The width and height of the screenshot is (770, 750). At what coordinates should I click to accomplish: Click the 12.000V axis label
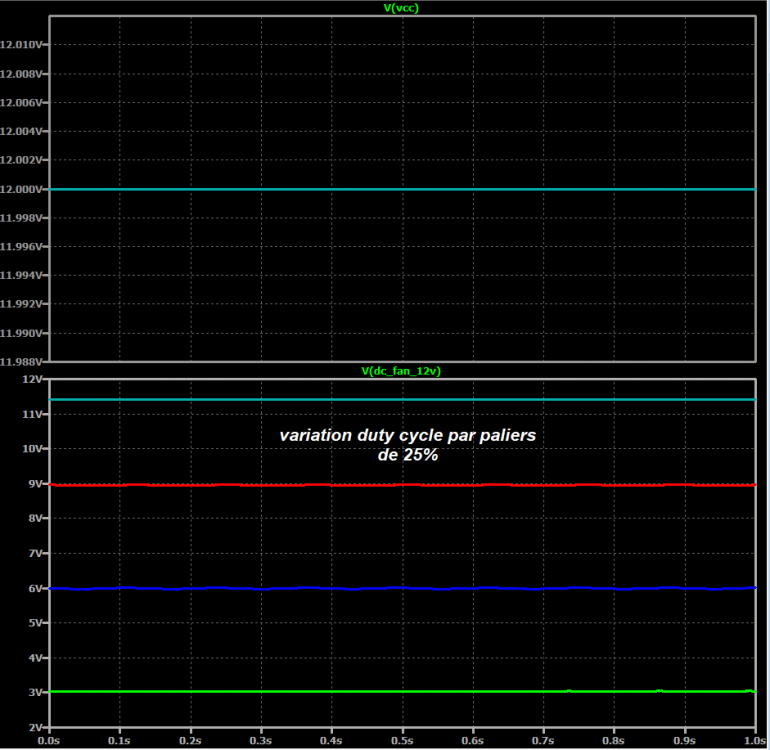[21, 190]
